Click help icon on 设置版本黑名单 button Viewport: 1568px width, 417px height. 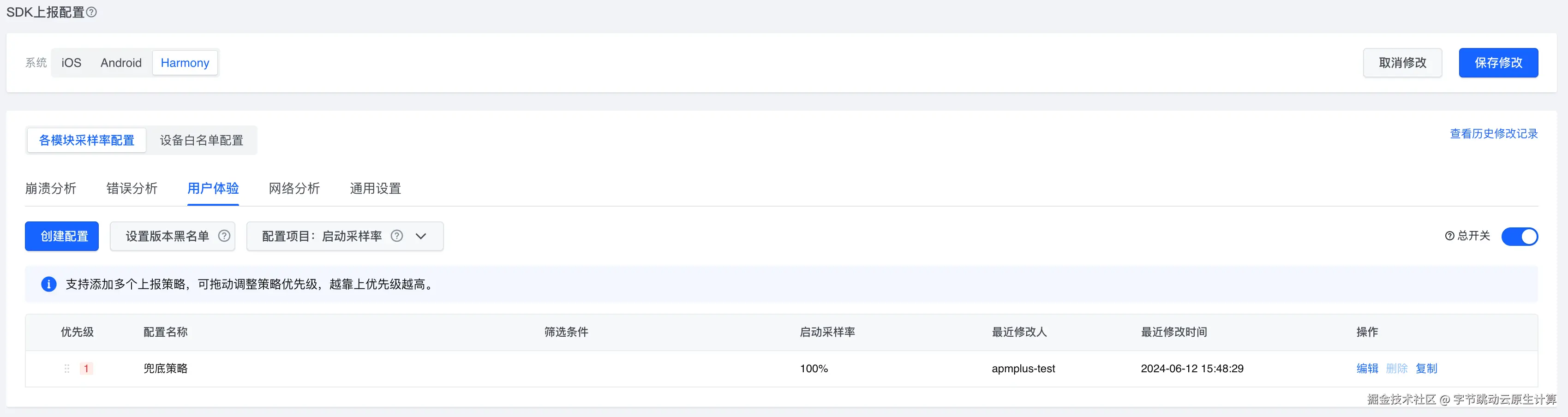[224, 236]
